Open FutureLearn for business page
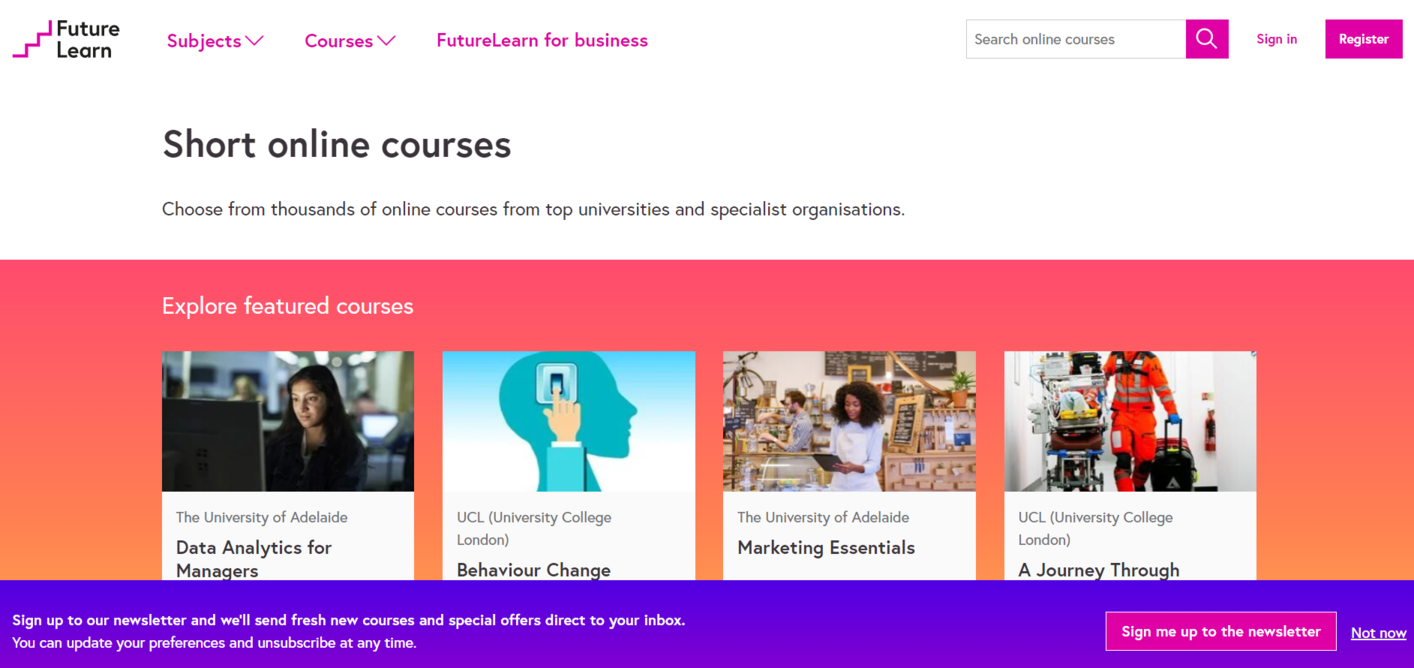The image size is (1414, 668). pyautogui.click(x=542, y=40)
